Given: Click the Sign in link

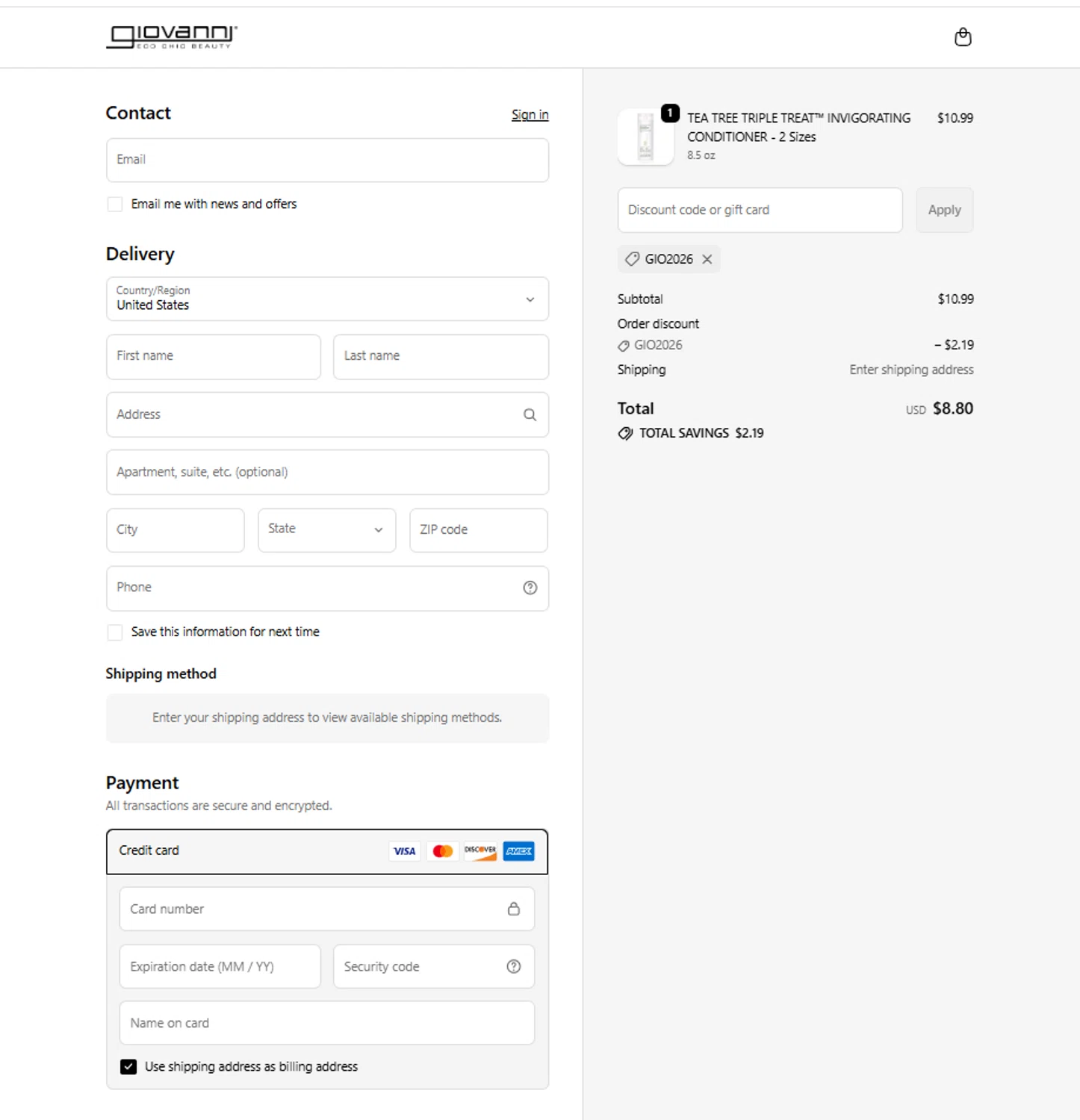Looking at the screenshot, I should (530, 115).
